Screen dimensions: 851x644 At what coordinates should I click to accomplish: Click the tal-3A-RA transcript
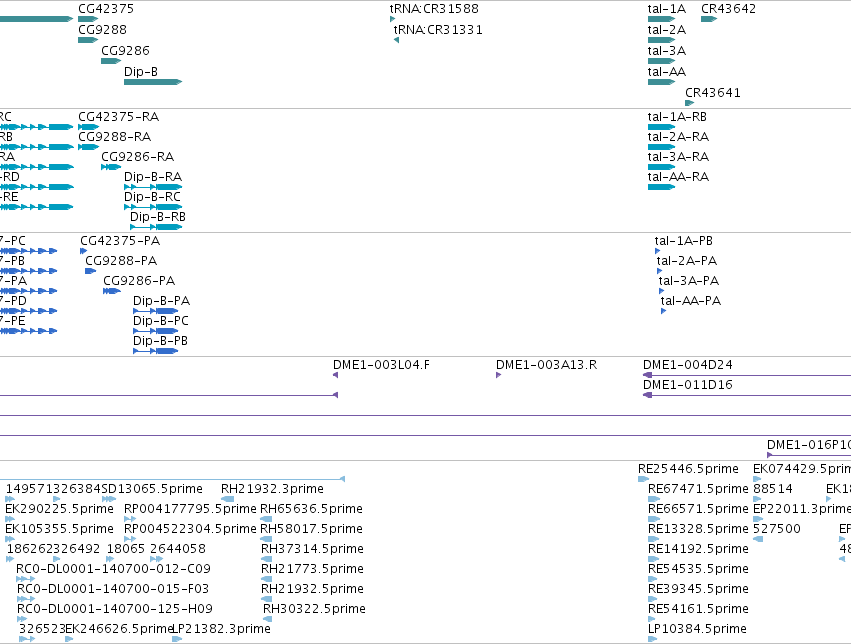click(x=661, y=167)
